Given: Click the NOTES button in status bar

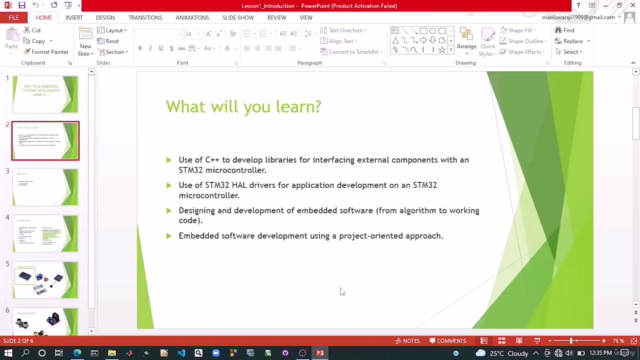Looking at the screenshot, I should pos(407,341).
